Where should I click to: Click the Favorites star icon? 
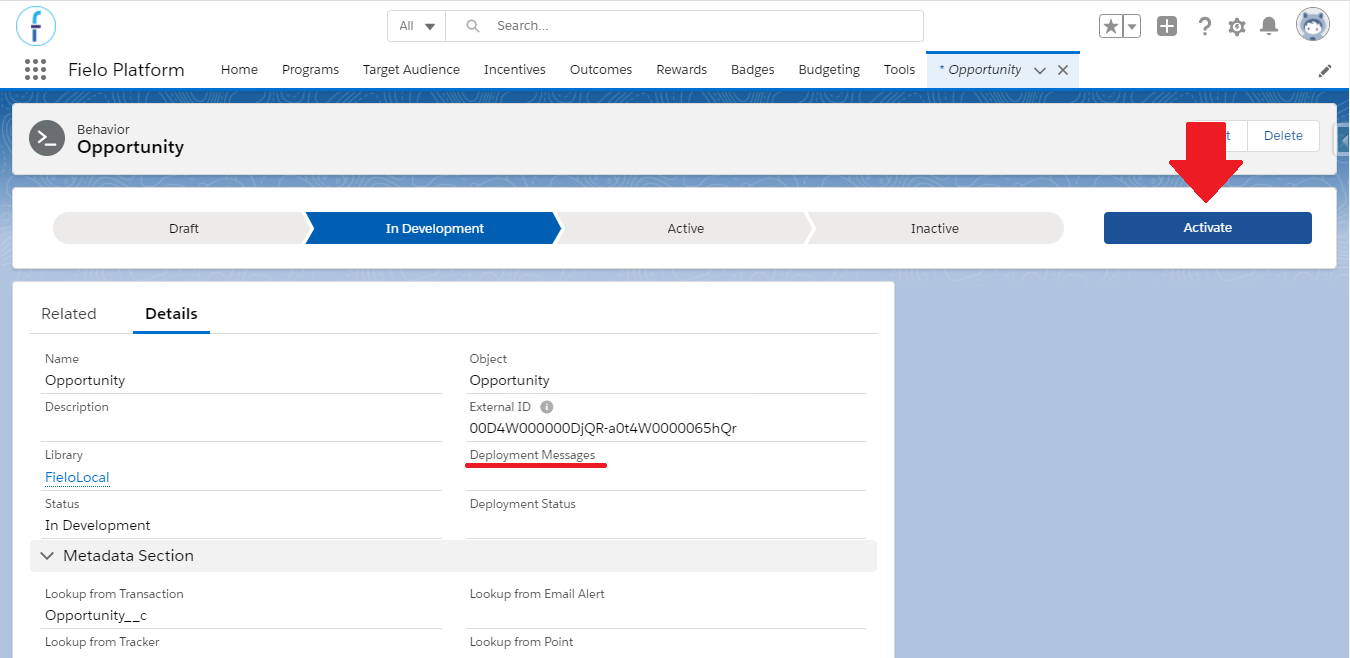(1111, 26)
